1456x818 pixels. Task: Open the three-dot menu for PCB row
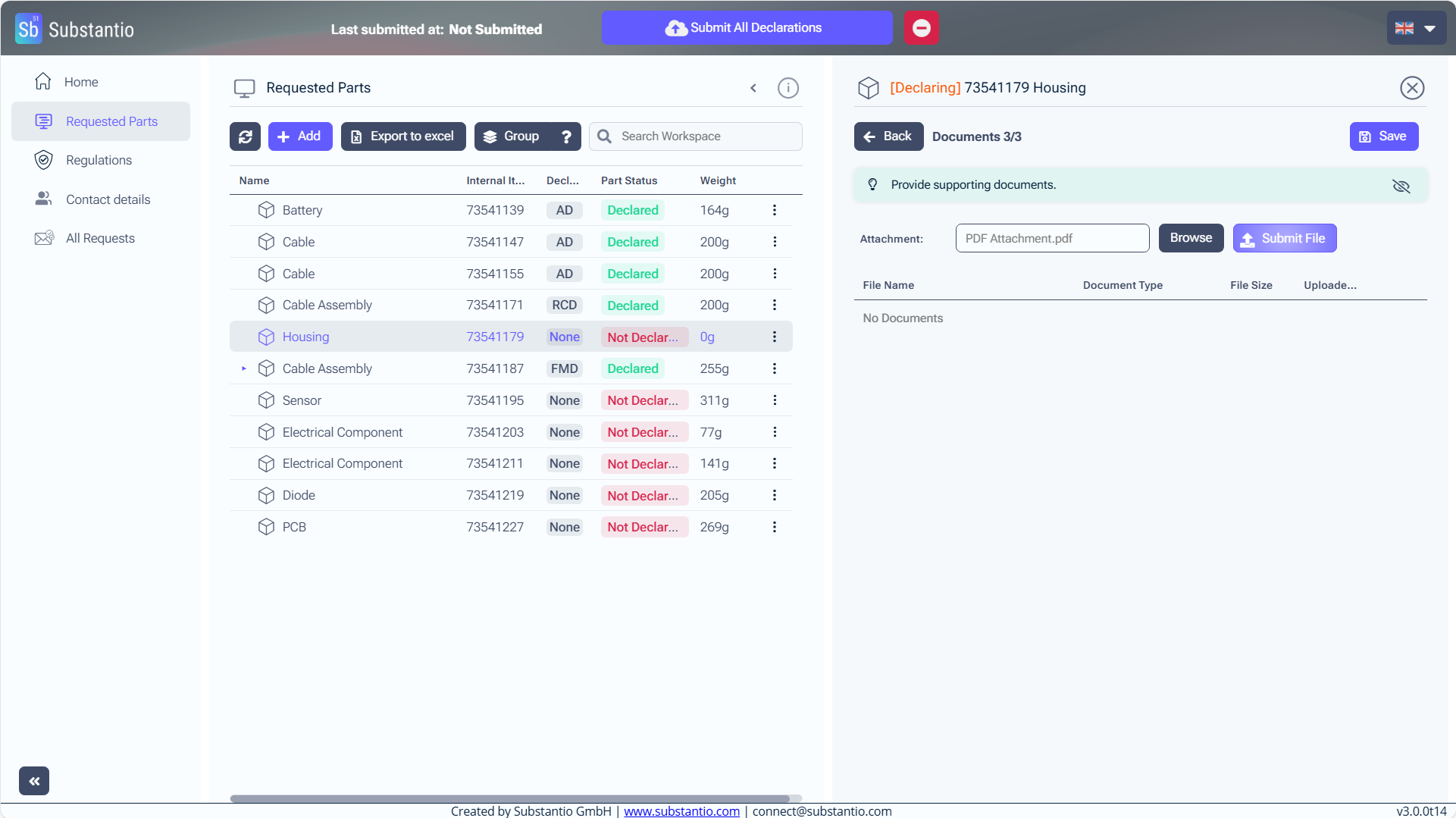(774, 527)
